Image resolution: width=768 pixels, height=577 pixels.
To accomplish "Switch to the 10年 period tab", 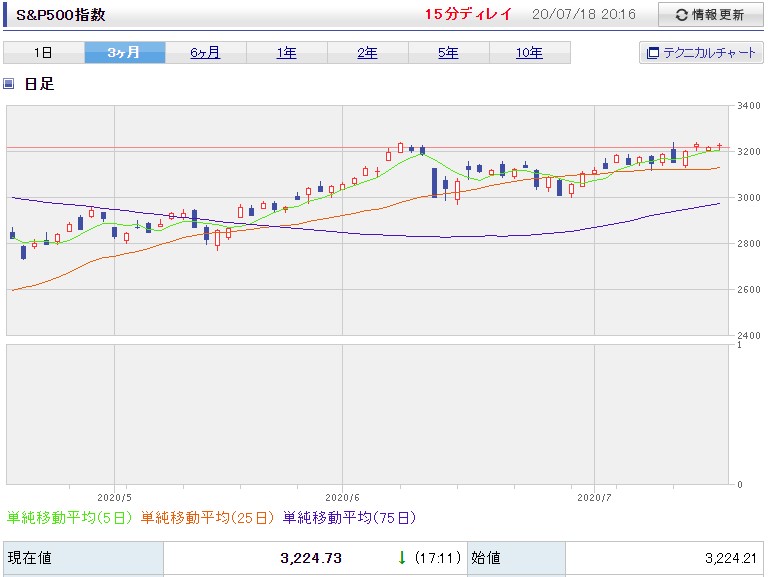I will pos(529,52).
